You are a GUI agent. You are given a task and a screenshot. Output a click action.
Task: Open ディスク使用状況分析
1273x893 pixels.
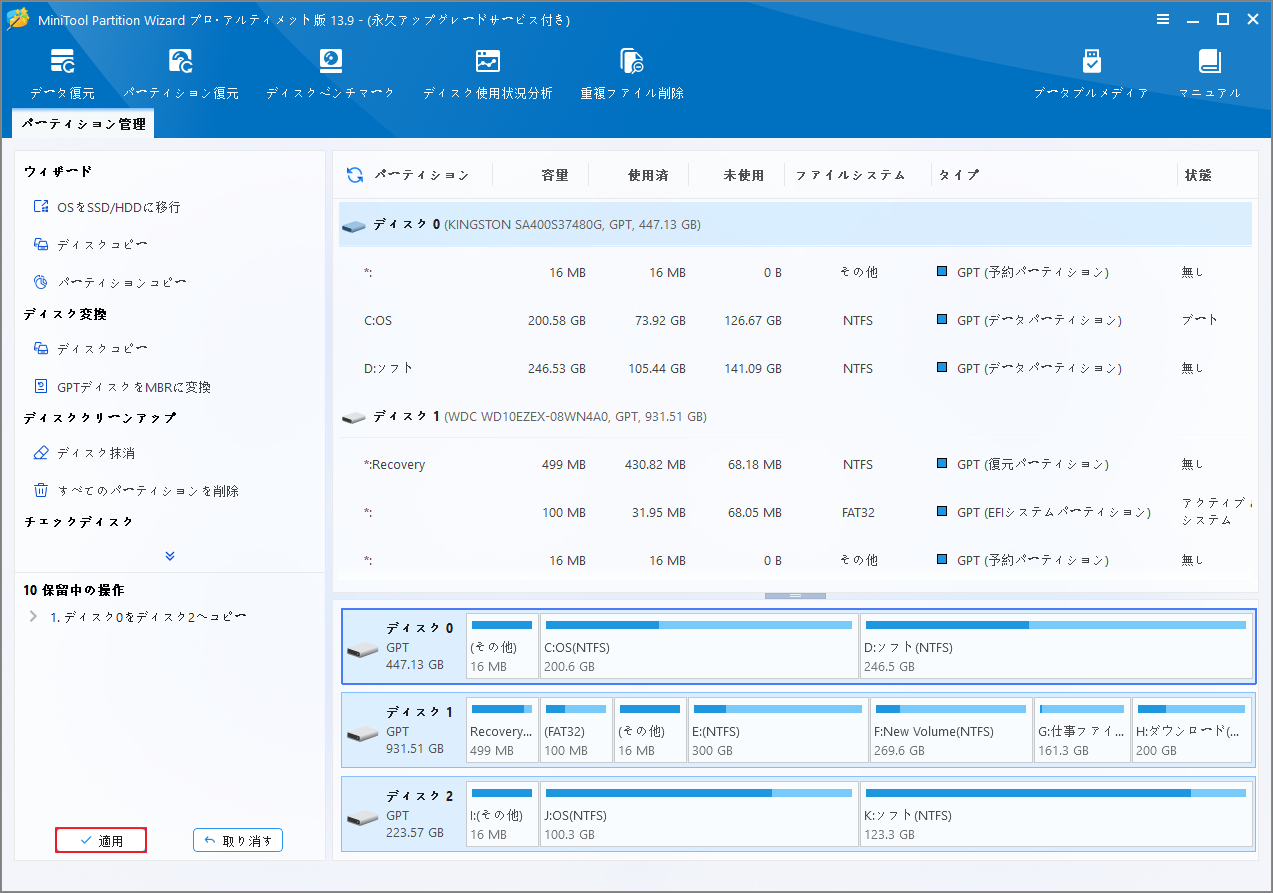[x=487, y=73]
